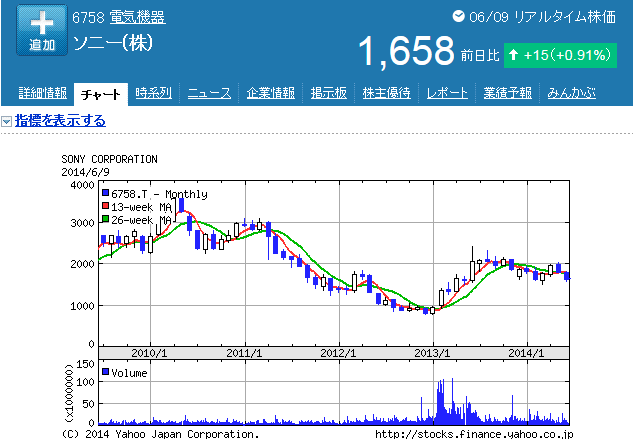Click the 2000 price axis value
Viewport: 633px width, 439px height.
point(82,264)
